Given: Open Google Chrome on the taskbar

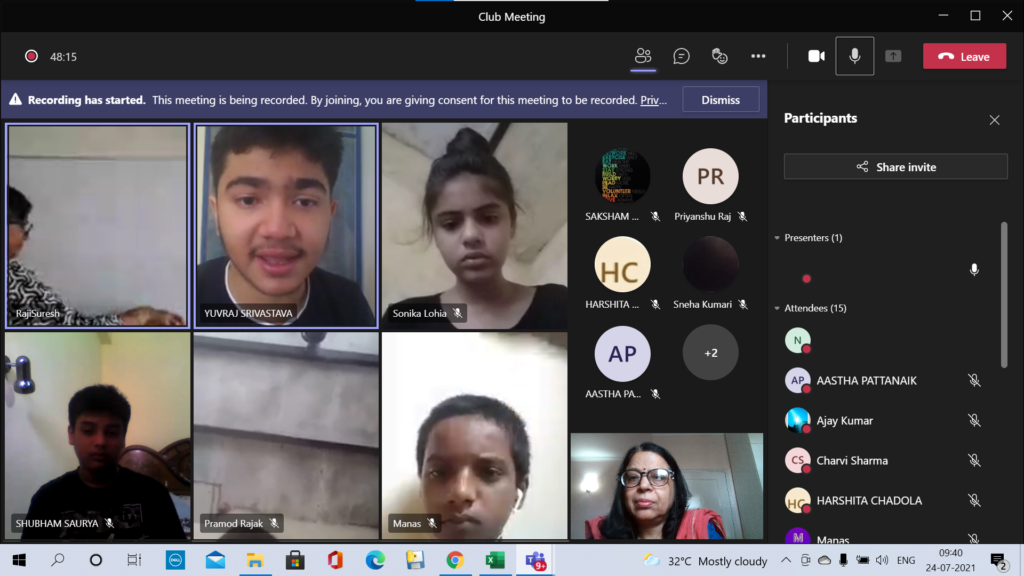Looking at the screenshot, I should 455,560.
